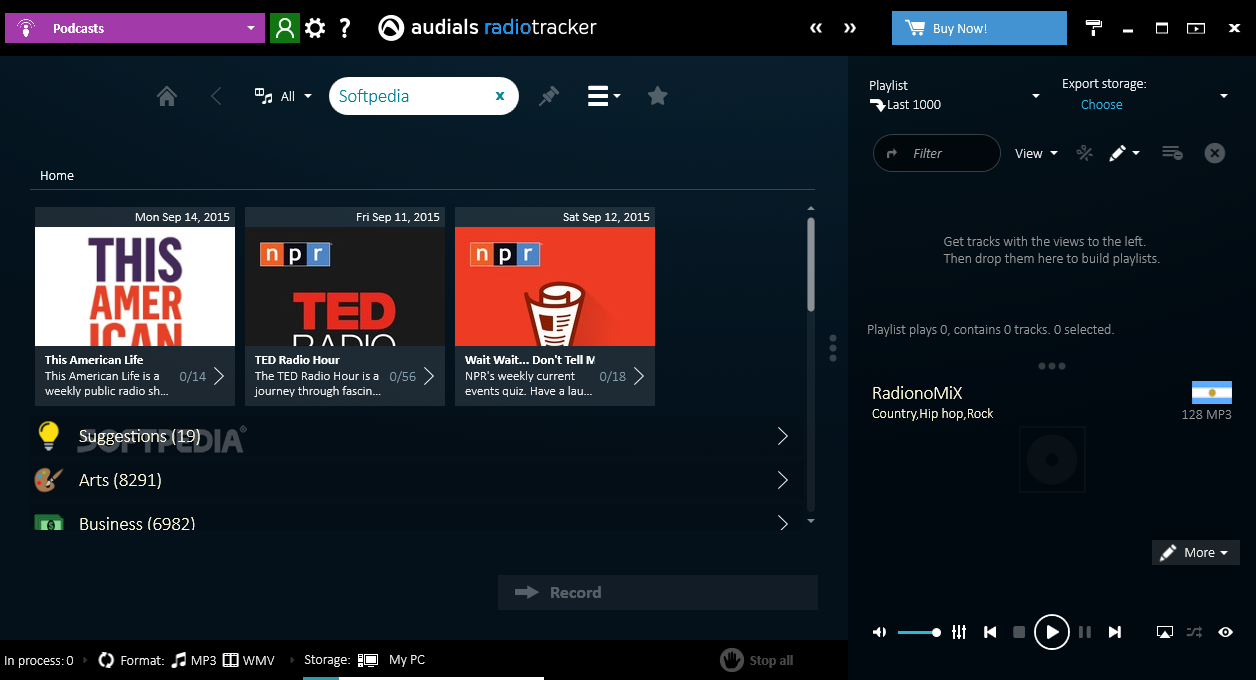Click the RadionoMiX station title
This screenshot has width=1256, height=680.
tap(917, 393)
